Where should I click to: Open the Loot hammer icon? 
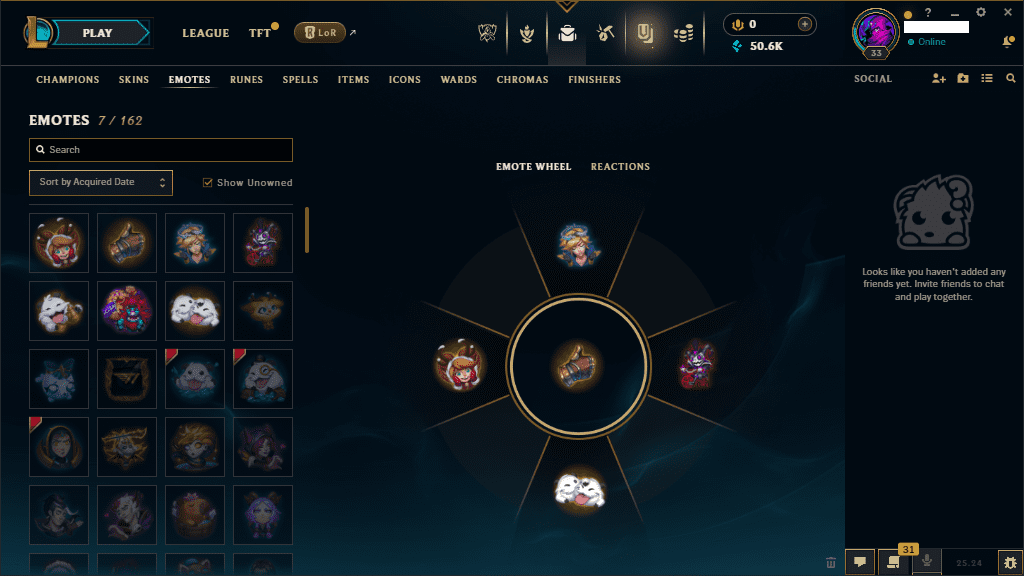coord(605,33)
